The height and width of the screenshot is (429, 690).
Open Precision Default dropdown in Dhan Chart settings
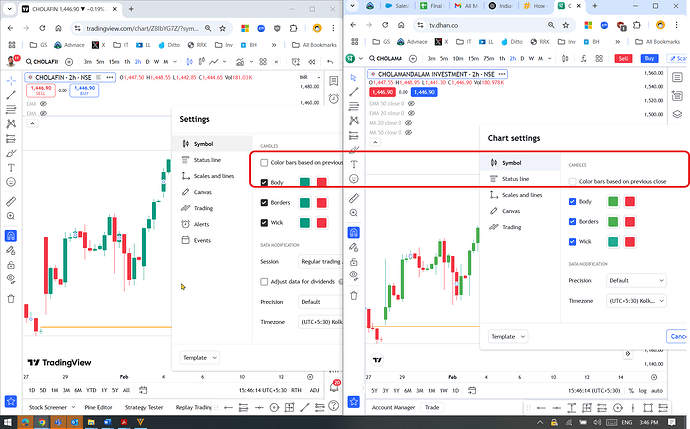coord(636,280)
